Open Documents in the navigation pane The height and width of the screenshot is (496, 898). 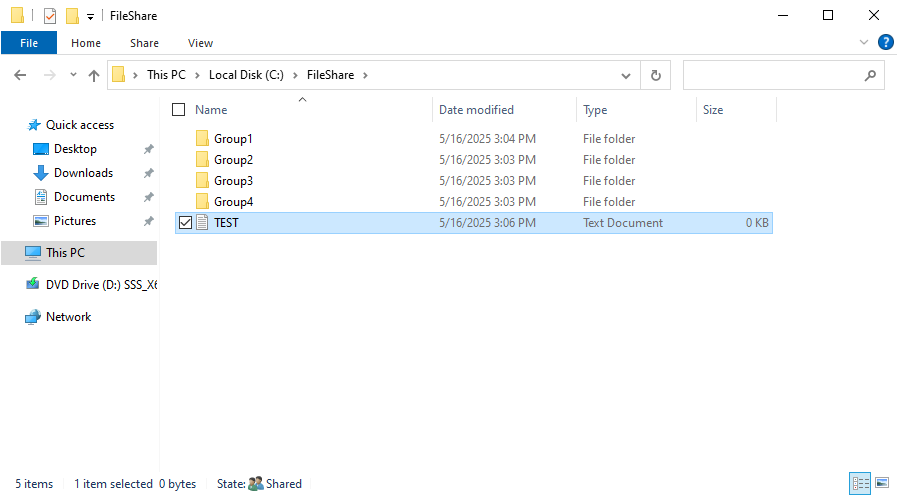tap(84, 197)
